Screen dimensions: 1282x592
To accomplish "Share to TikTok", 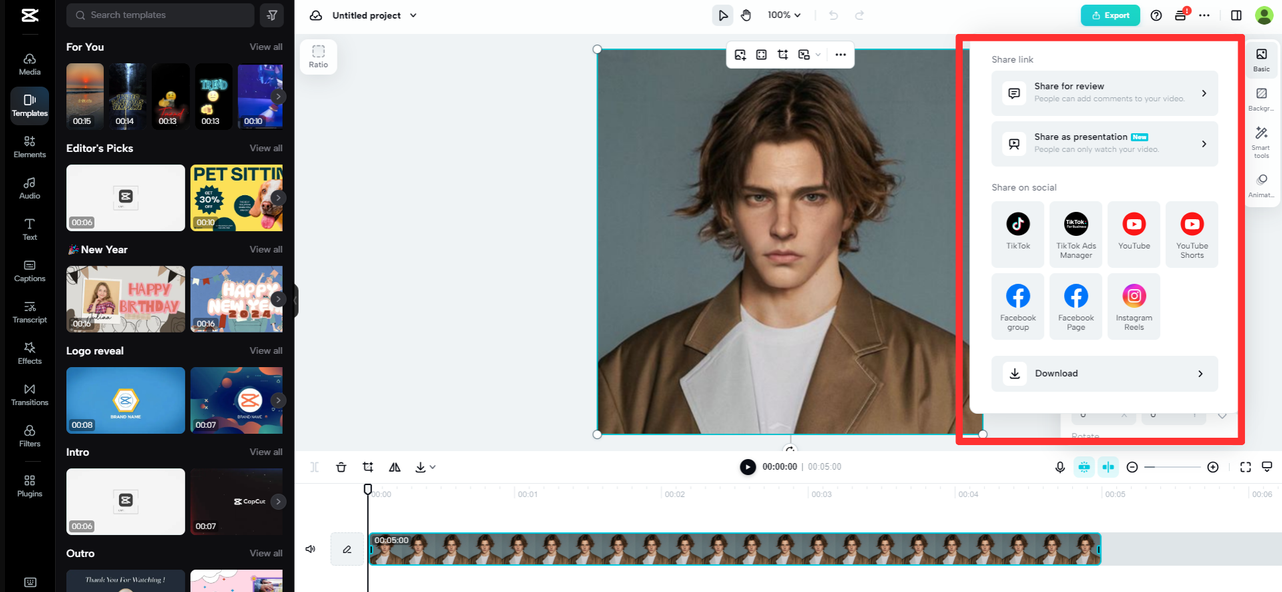I will 1018,234.
